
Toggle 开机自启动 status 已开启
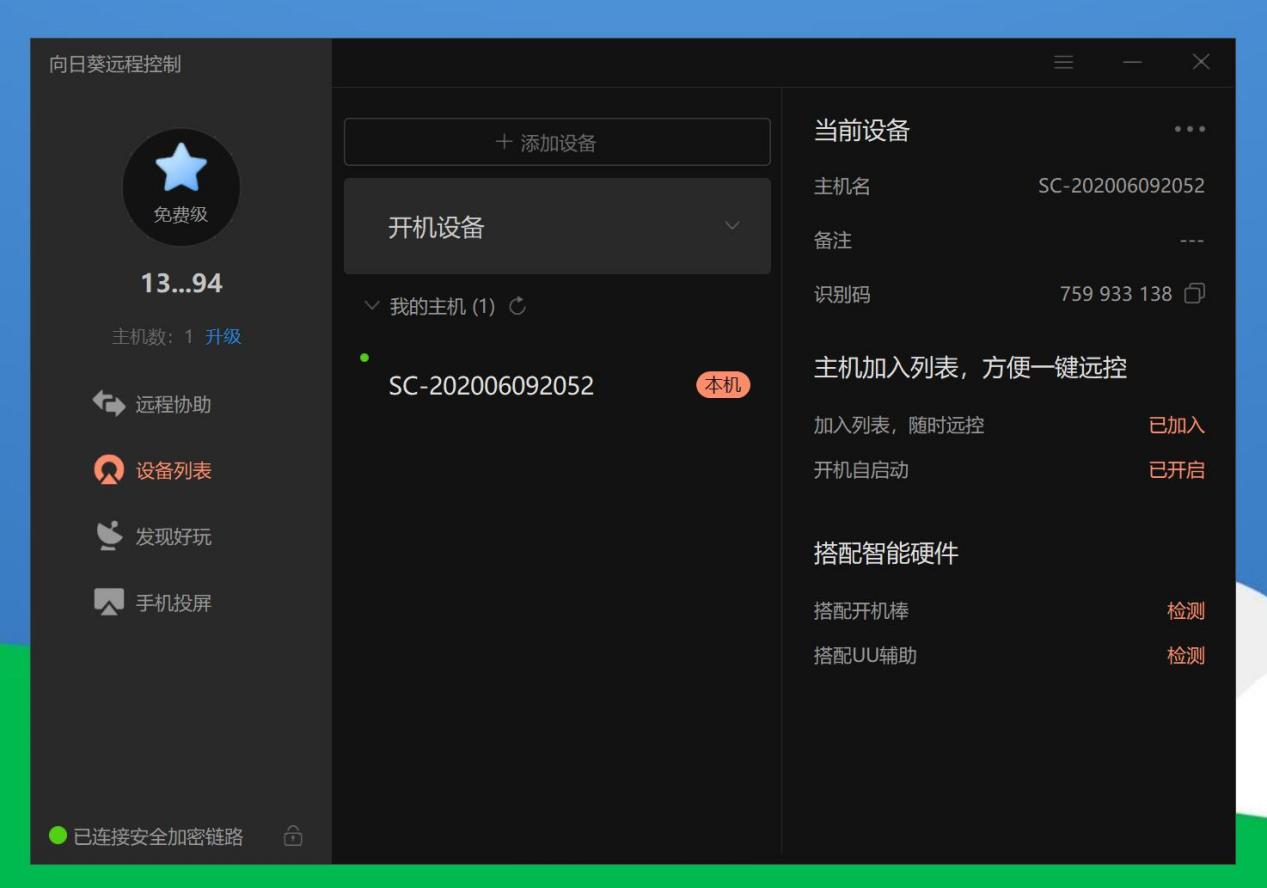click(x=1176, y=470)
